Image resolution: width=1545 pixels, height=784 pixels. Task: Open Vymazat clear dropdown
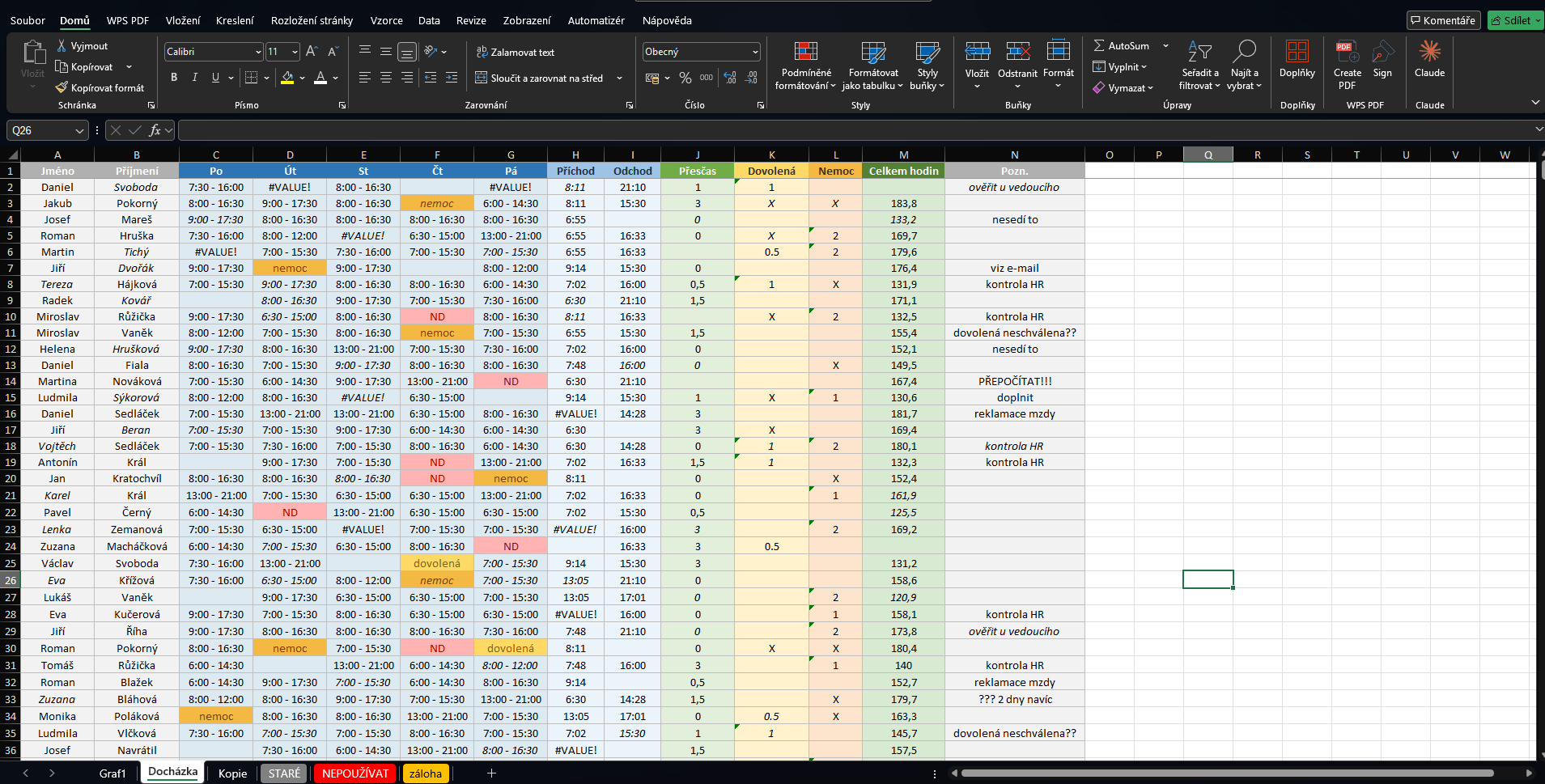pos(1123,87)
